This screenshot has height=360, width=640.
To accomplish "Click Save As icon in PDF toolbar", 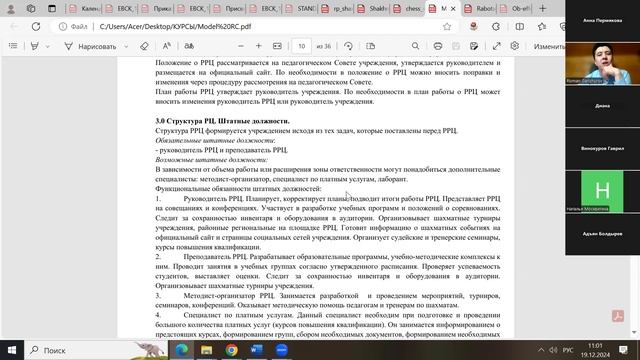I will [474, 46].
